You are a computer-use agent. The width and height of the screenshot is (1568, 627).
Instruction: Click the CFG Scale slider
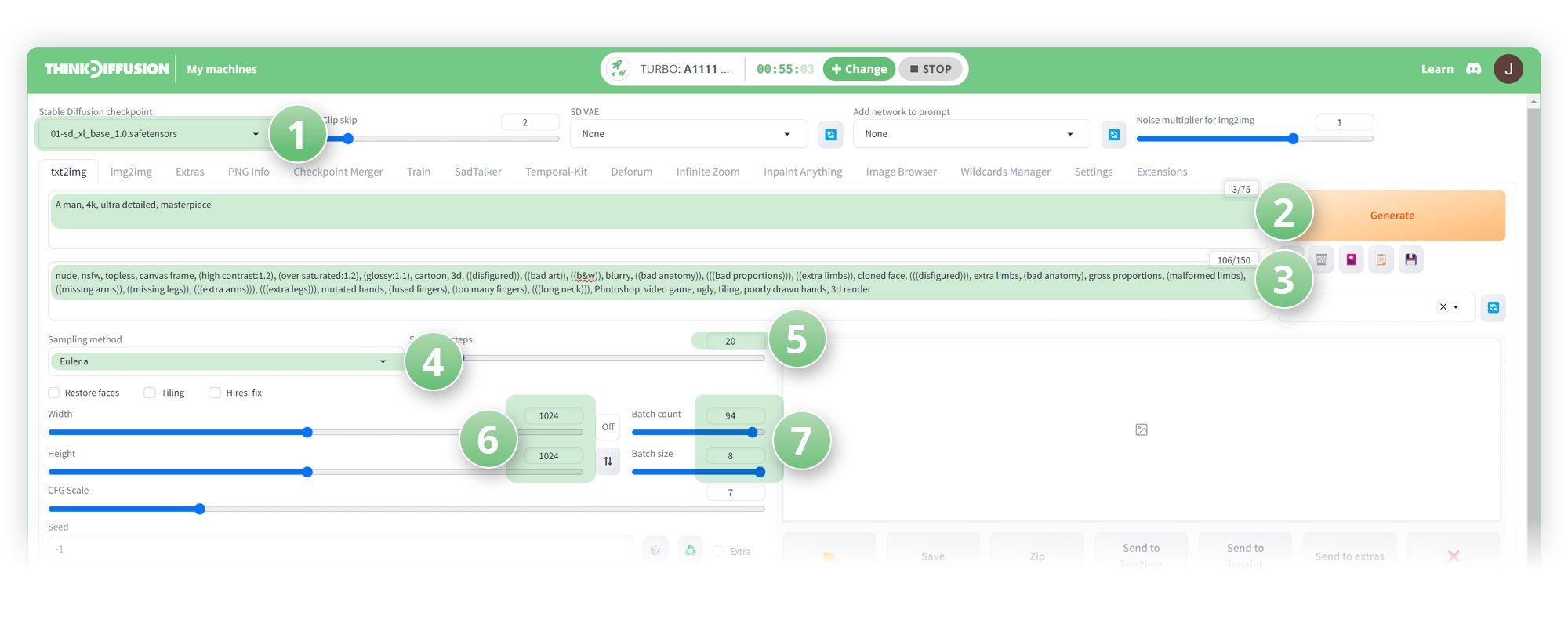tap(406, 509)
